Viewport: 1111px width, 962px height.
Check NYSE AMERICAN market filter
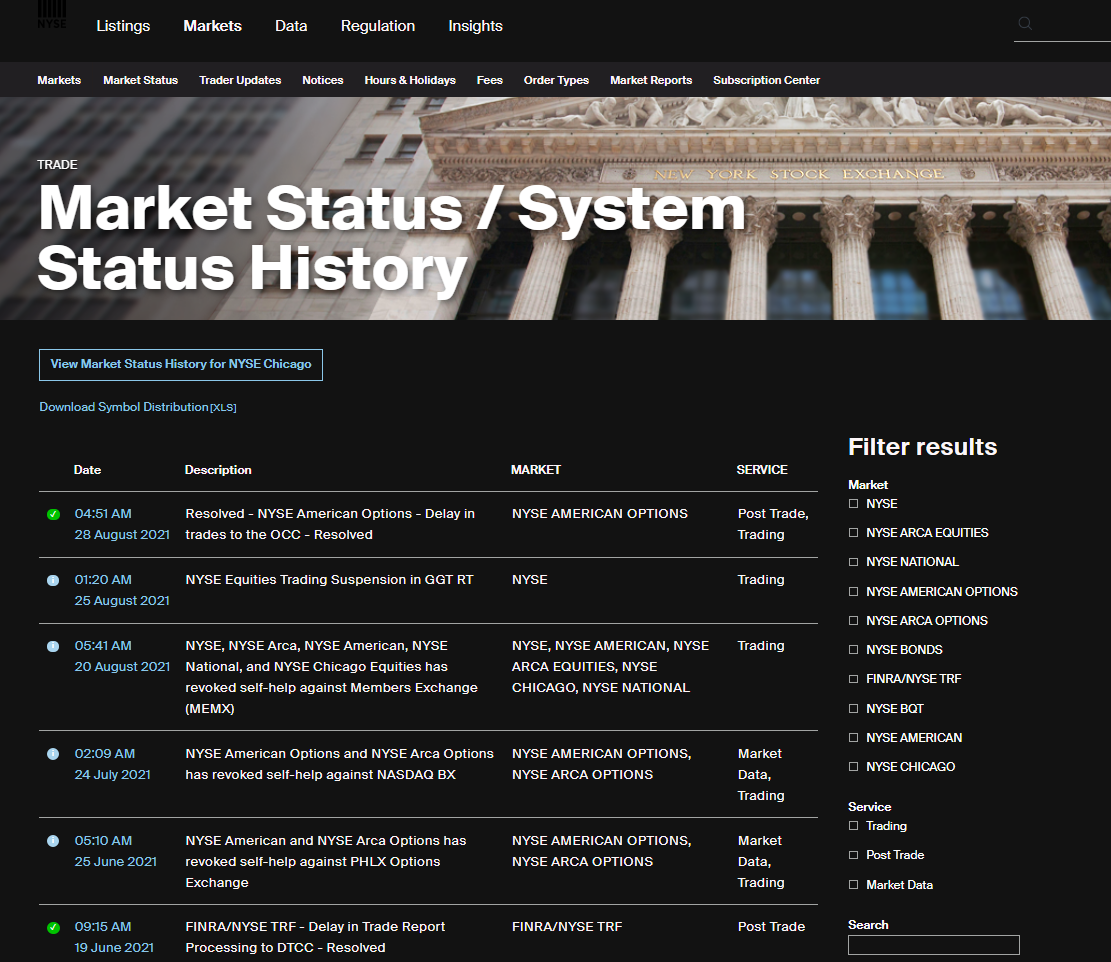click(x=853, y=737)
